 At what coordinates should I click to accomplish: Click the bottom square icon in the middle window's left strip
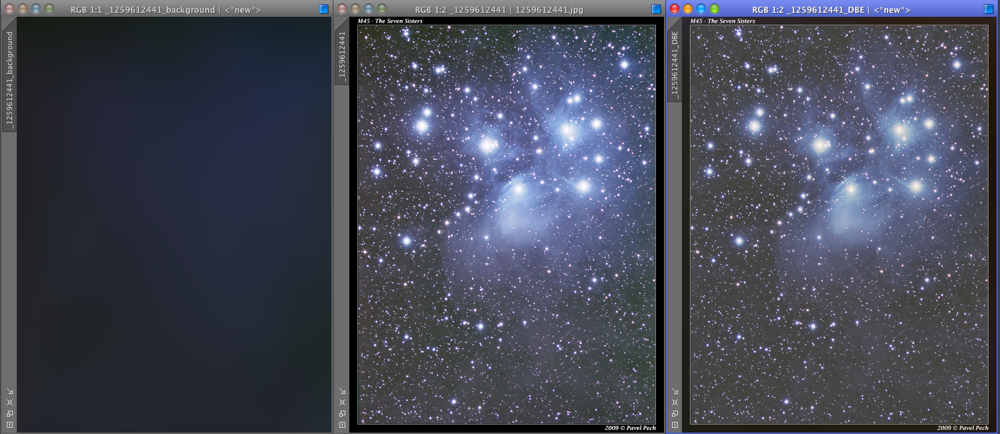[342, 424]
